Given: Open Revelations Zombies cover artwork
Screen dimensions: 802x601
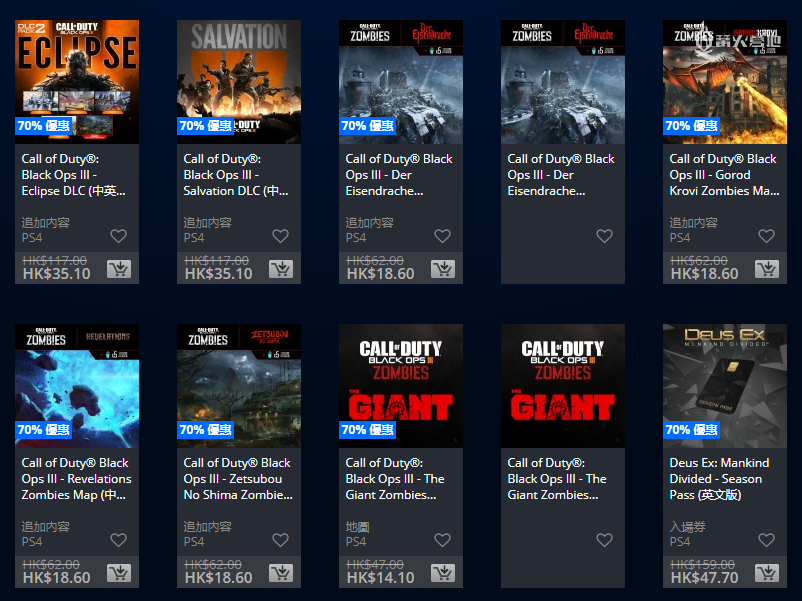Looking at the screenshot, I should point(77,386).
